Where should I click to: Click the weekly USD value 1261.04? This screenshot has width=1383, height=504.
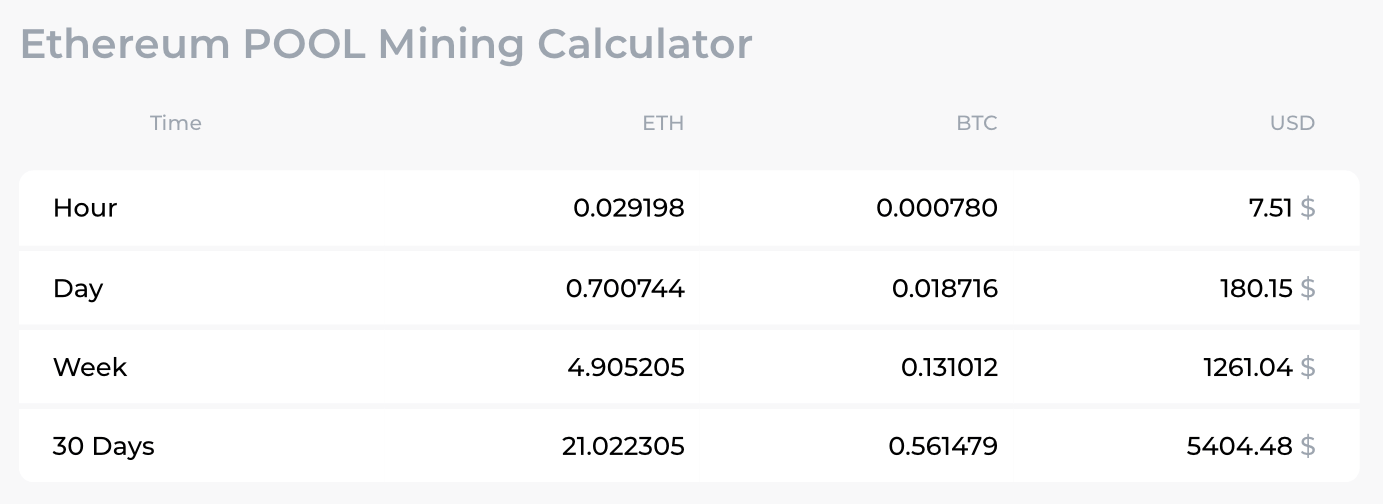pyautogui.click(x=1248, y=367)
